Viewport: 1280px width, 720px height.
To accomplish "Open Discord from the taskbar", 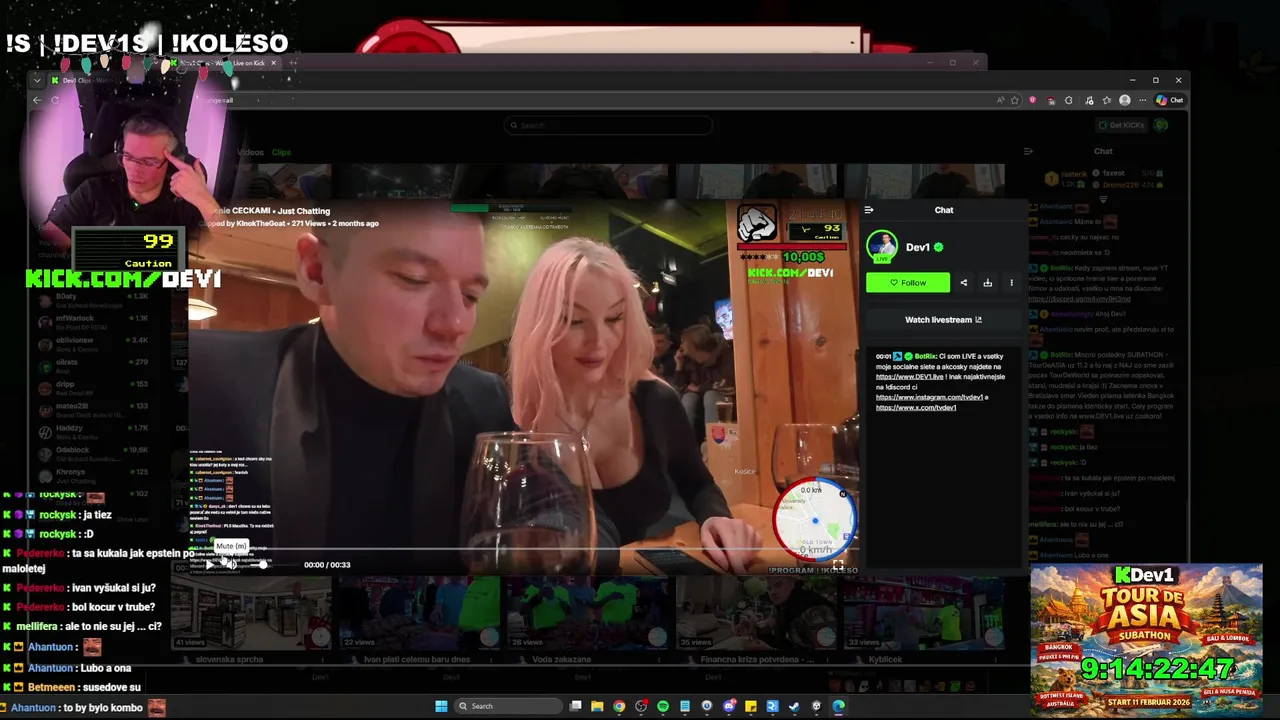I will (x=728, y=706).
